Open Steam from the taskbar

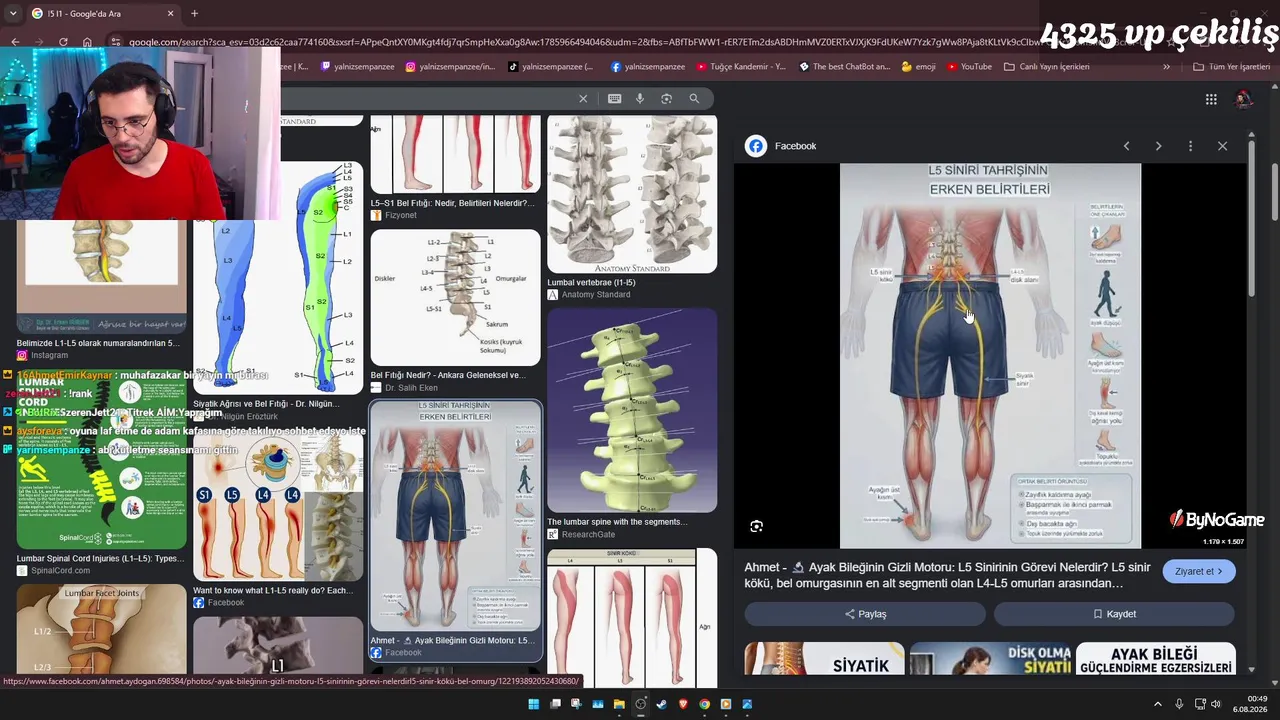[x=662, y=704]
